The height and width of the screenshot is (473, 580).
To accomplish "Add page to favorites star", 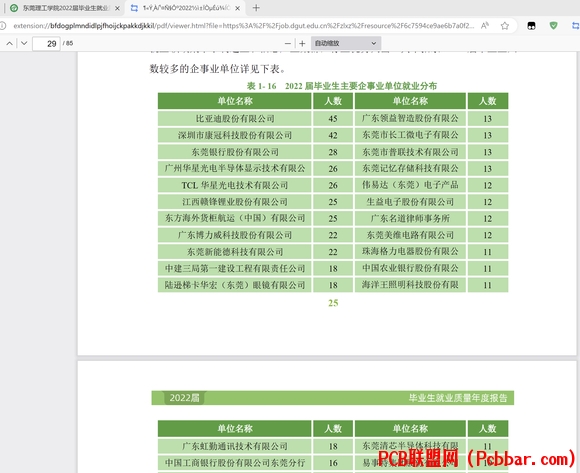I will pos(505,26).
